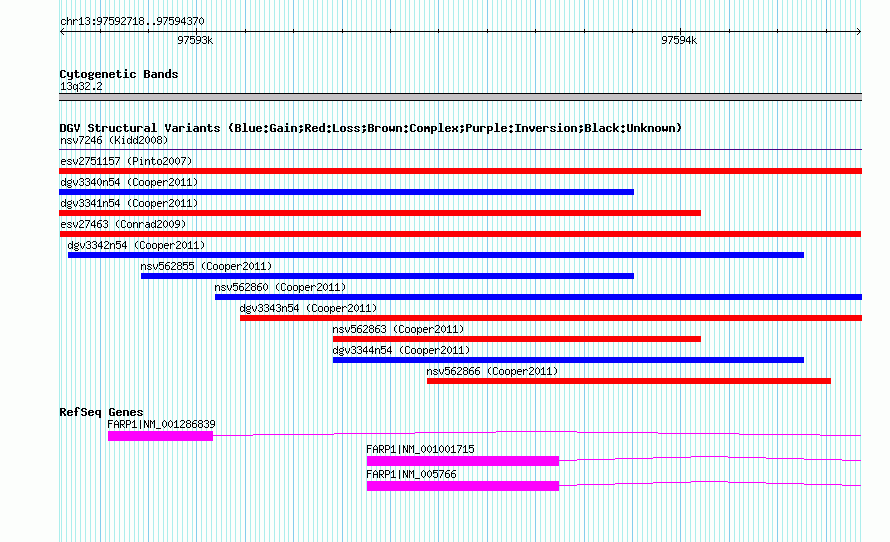This screenshot has width=890, height=542.
Task: Select the magenta FARP1 NM_005766 exon block
Action: coord(463,486)
